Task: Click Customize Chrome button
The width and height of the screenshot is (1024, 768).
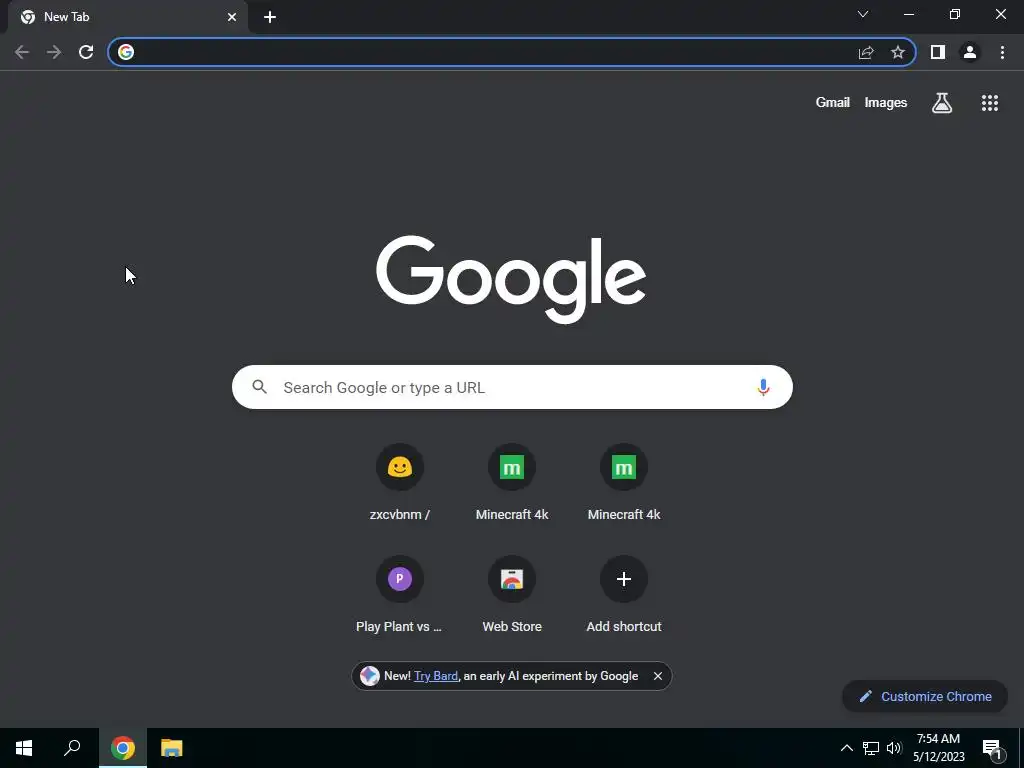Action: (925, 696)
